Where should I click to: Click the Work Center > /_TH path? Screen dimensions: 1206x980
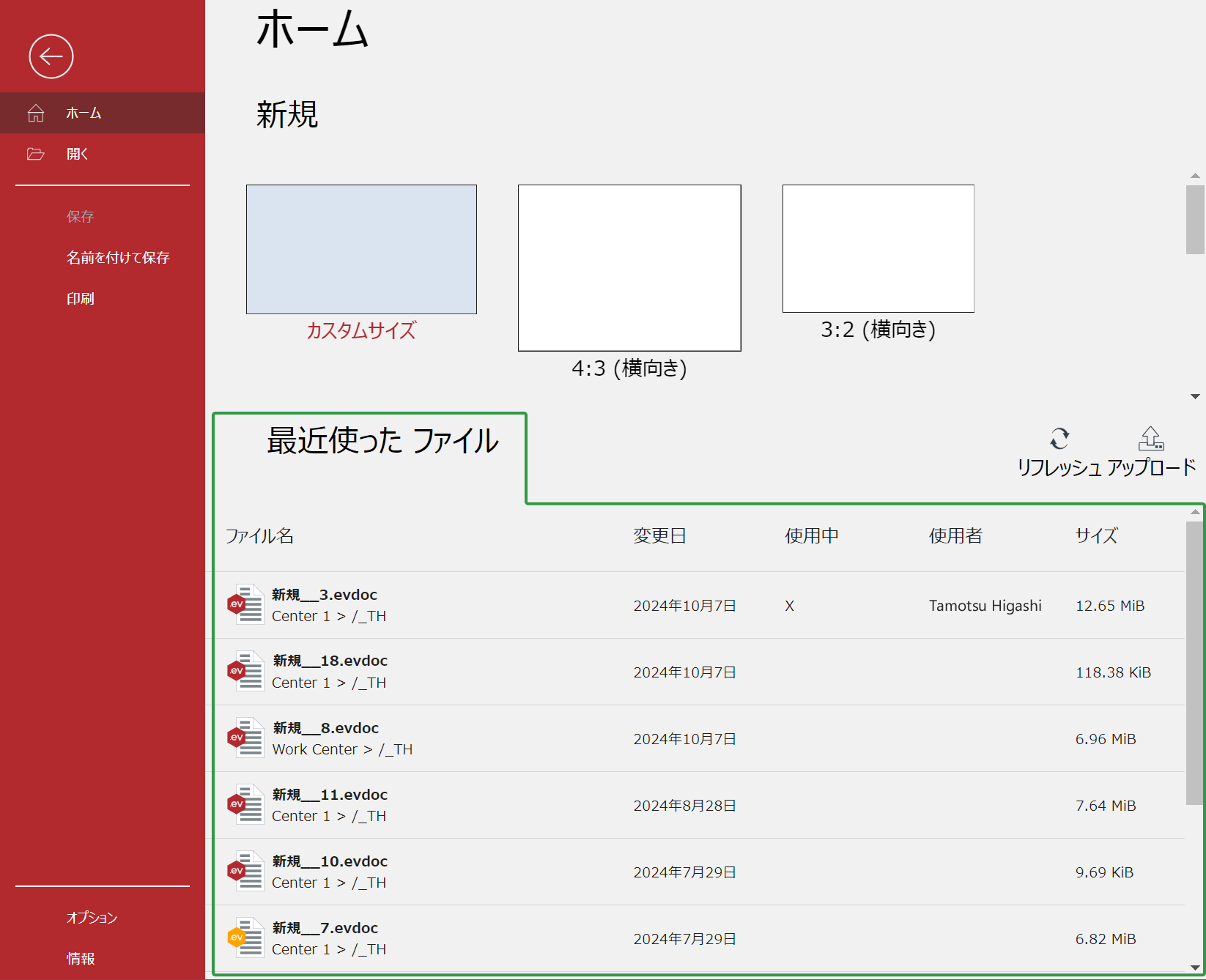click(342, 749)
